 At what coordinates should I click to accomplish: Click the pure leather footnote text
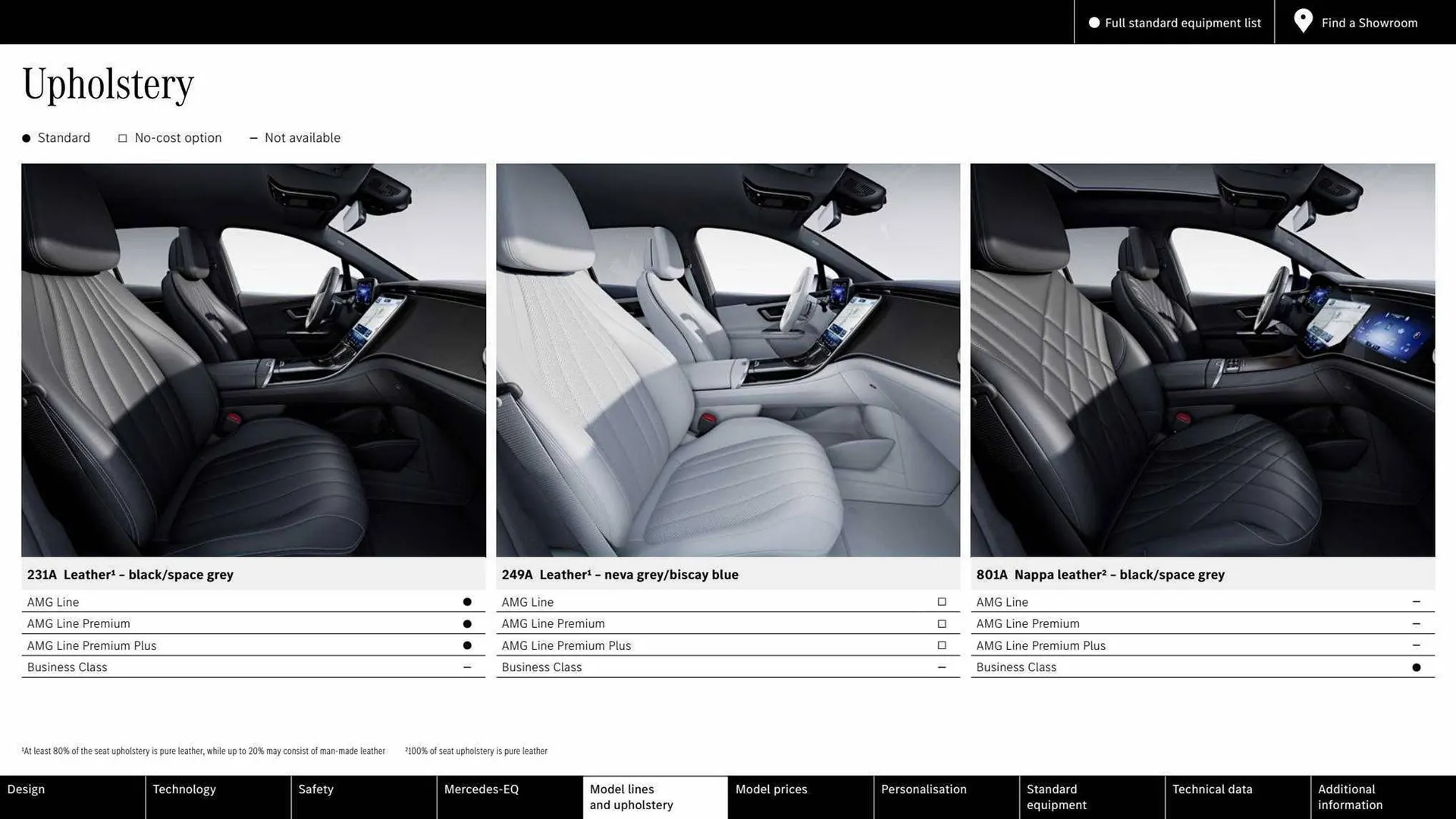point(476,751)
